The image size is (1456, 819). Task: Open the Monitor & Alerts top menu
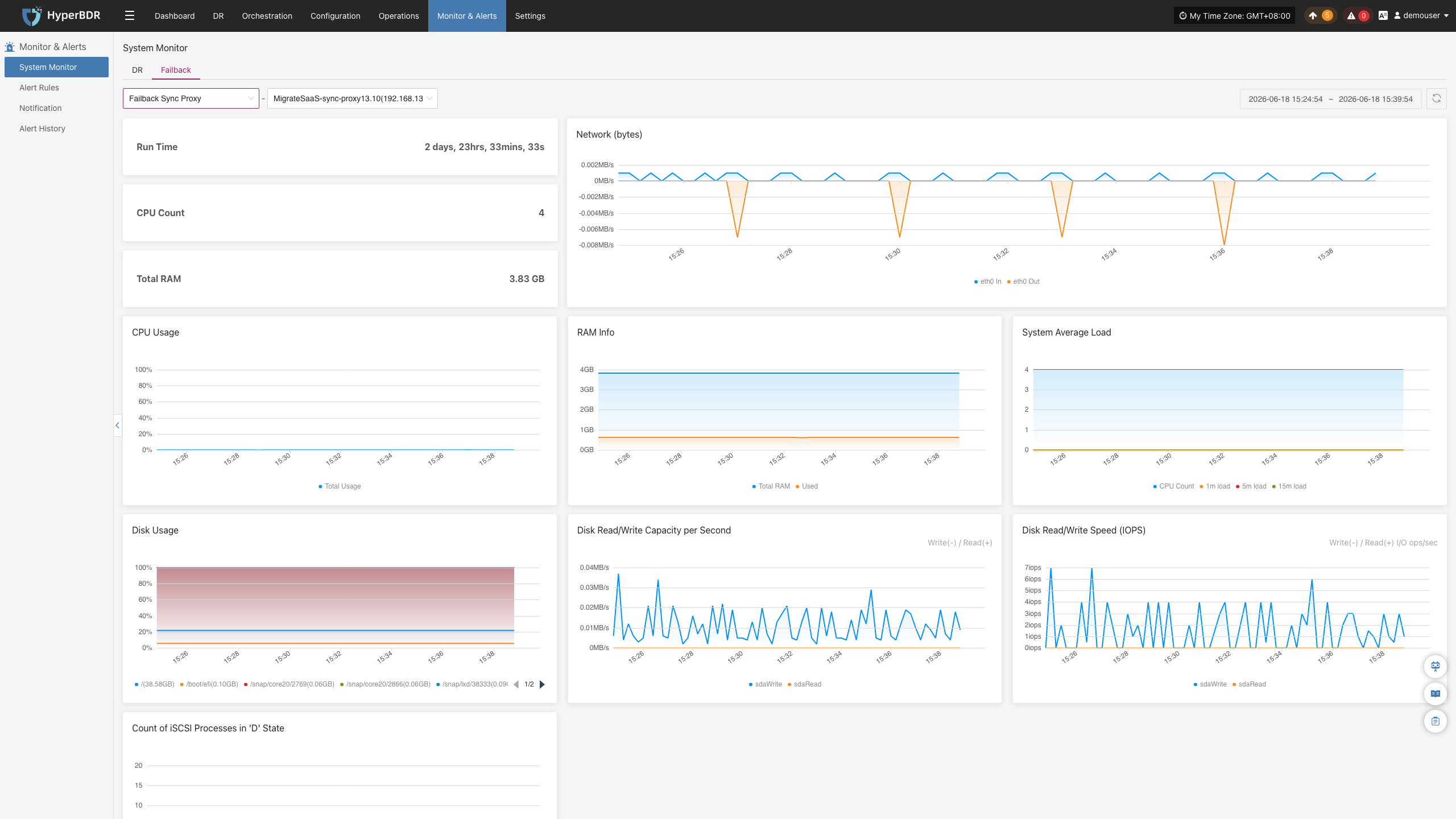click(467, 16)
